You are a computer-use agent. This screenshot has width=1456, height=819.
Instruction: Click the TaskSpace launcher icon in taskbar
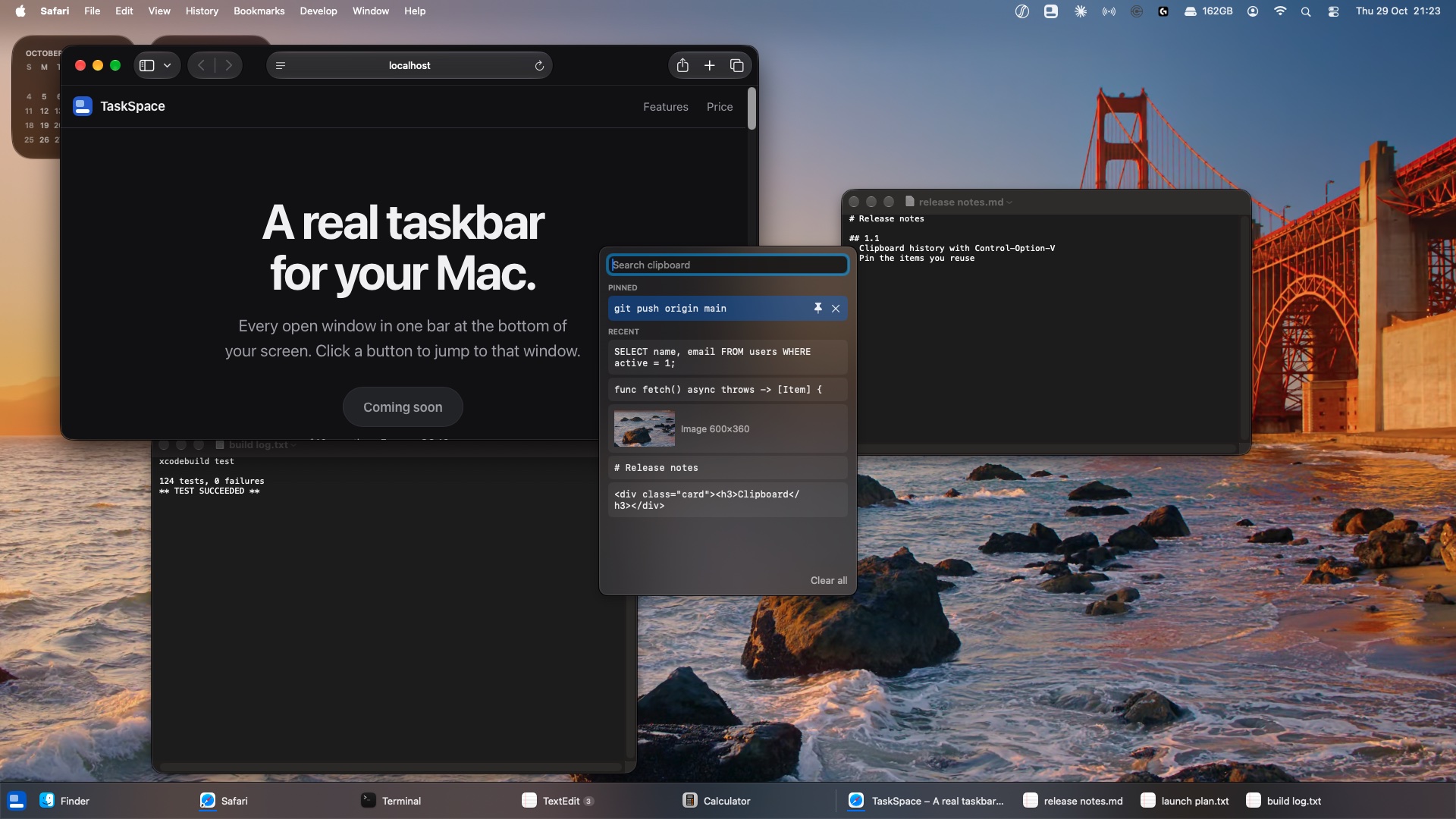pyautogui.click(x=16, y=801)
